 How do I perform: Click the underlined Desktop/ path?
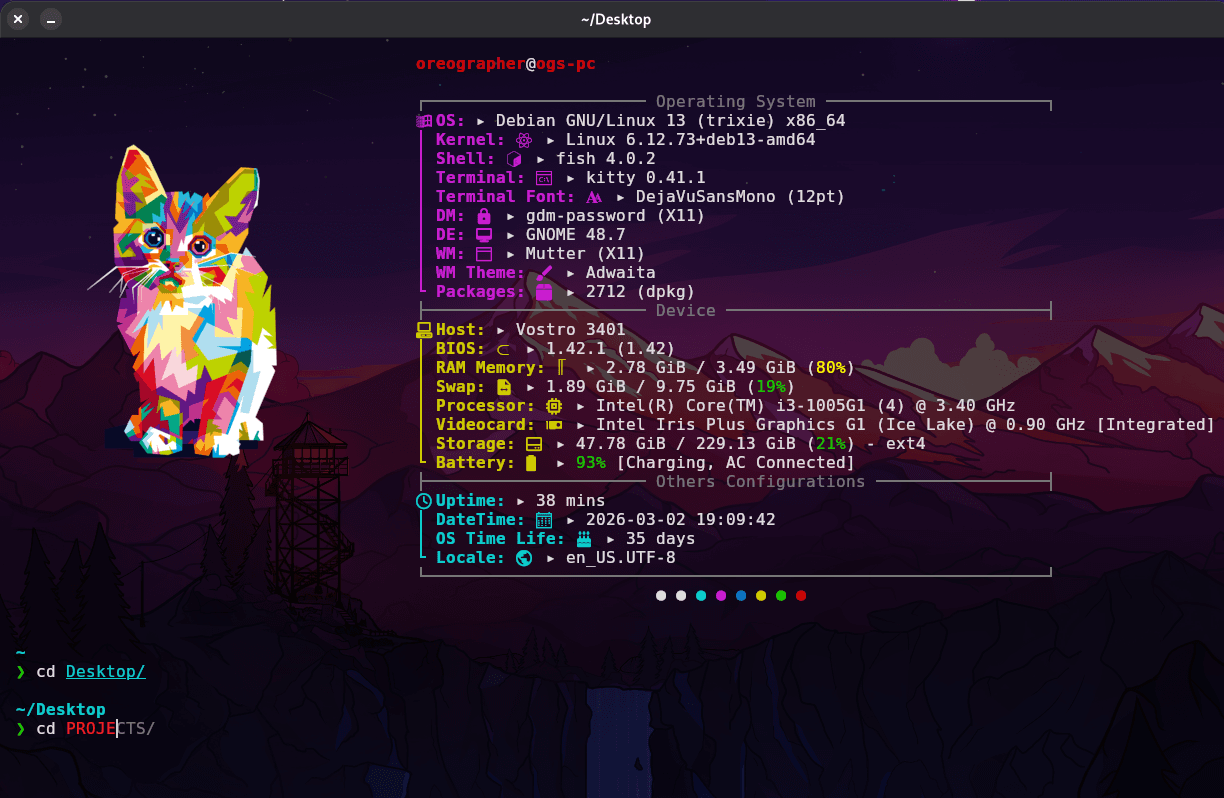click(105, 671)
